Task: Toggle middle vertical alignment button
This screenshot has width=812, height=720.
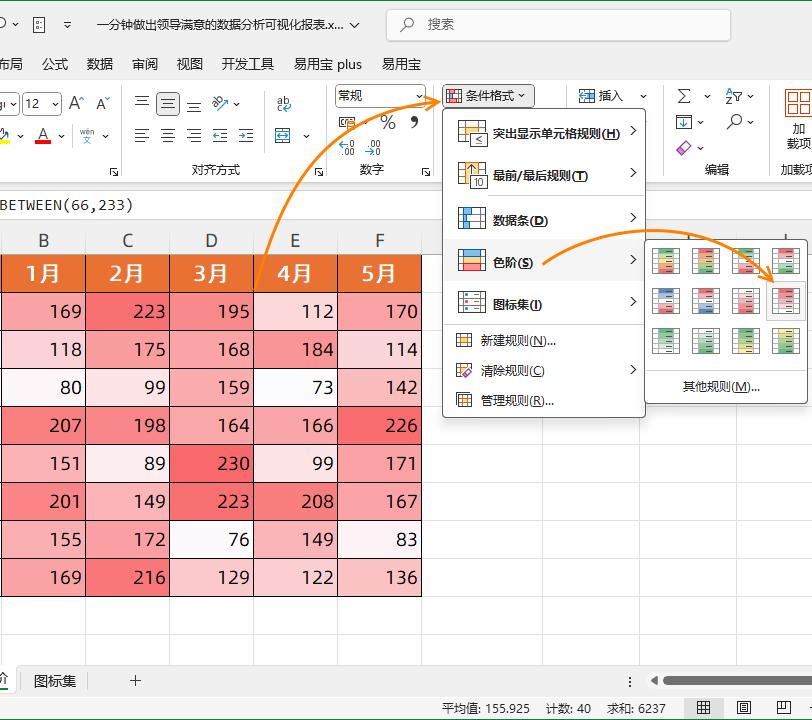Action: click(168, 103)
